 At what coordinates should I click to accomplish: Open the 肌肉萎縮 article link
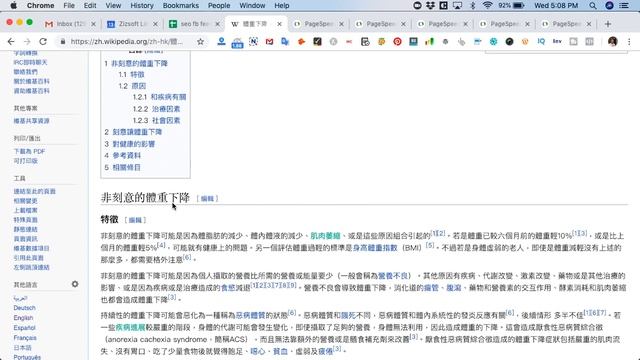[325, 236]
